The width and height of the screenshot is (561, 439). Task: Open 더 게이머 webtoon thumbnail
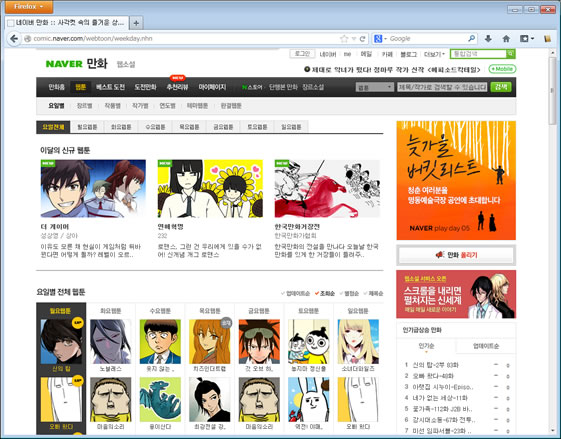(x=93, y=189)
